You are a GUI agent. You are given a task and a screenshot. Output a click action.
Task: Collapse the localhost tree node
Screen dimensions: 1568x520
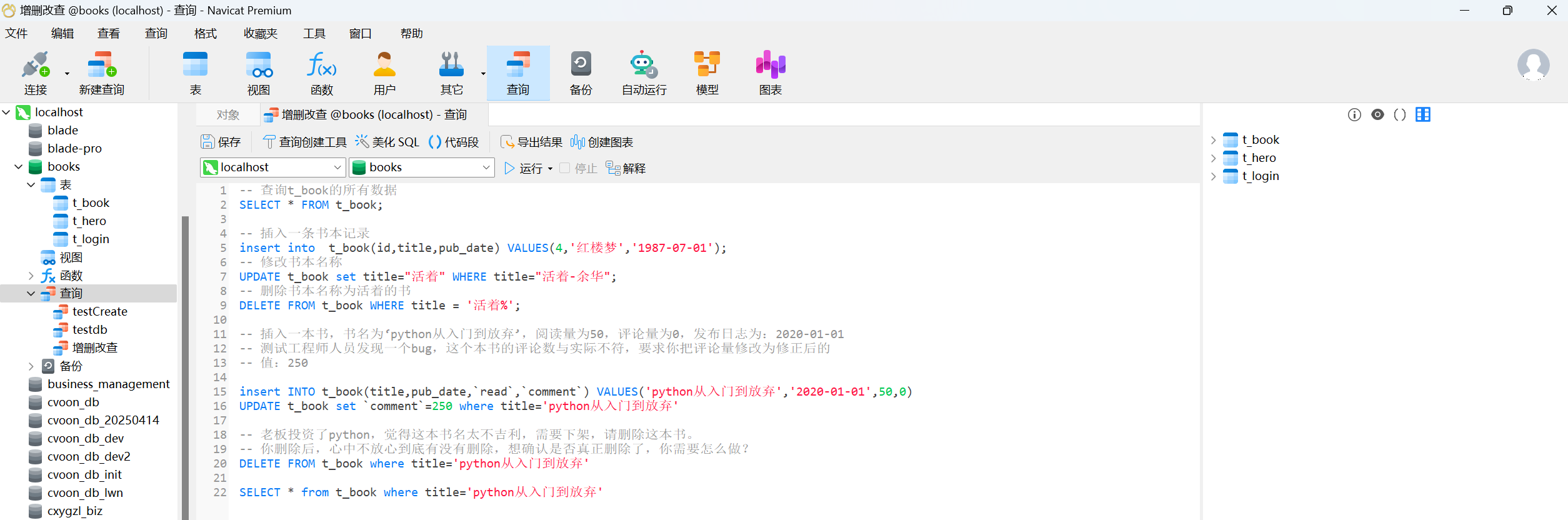[x=6, y=112]
